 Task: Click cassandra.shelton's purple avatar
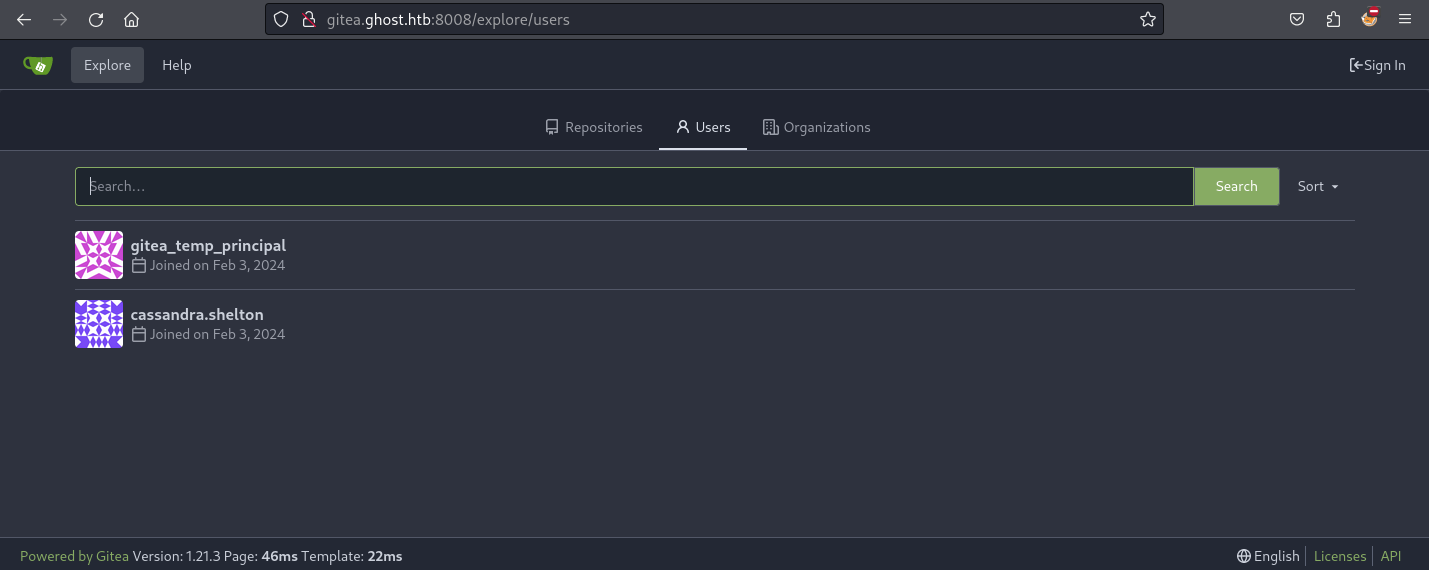point(99,324)
